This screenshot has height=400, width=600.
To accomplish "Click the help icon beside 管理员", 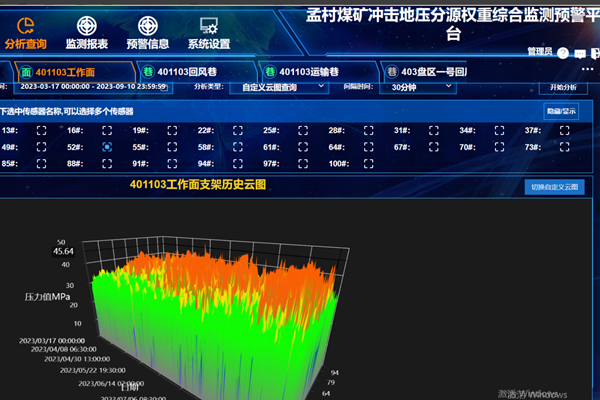I will coord(564,53).
